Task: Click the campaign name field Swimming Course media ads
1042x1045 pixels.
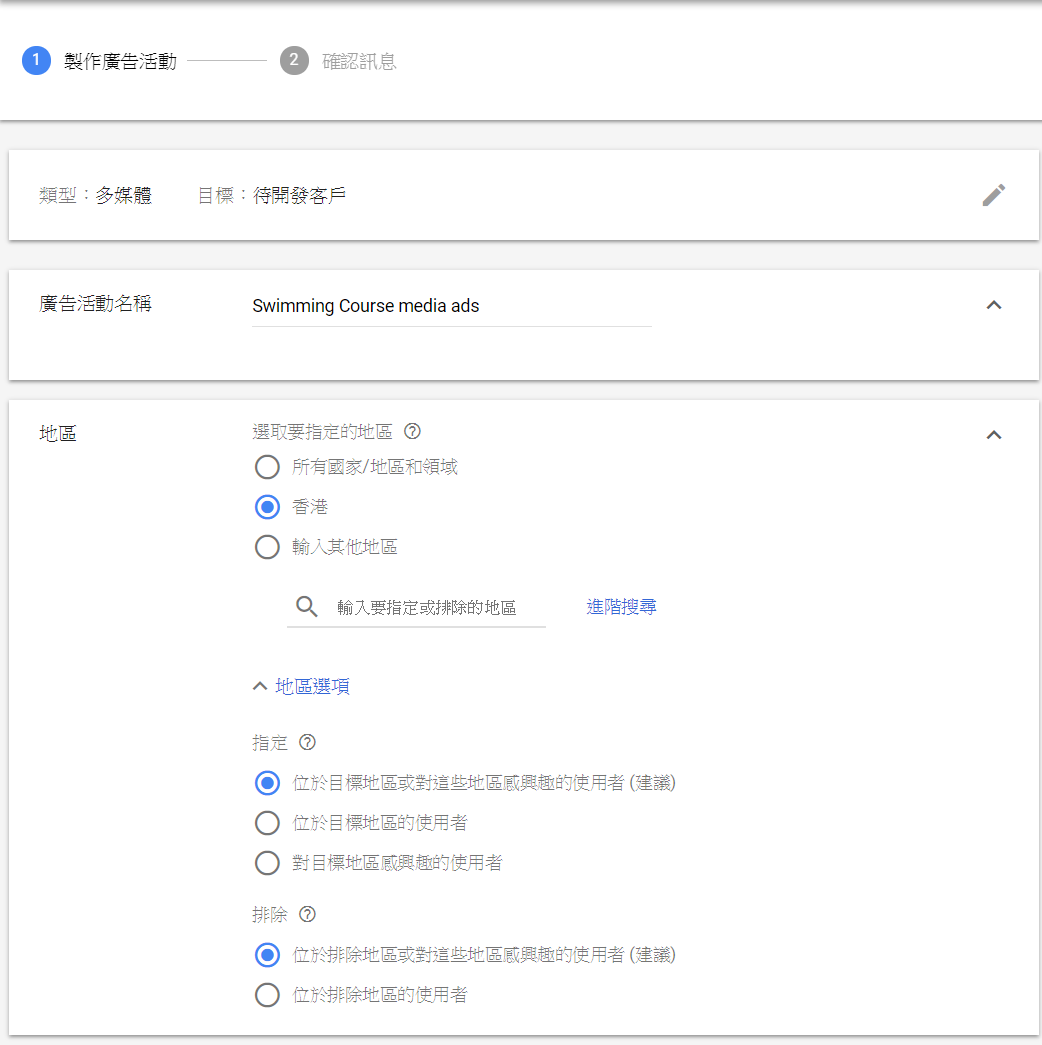Action: pos(451,307)
